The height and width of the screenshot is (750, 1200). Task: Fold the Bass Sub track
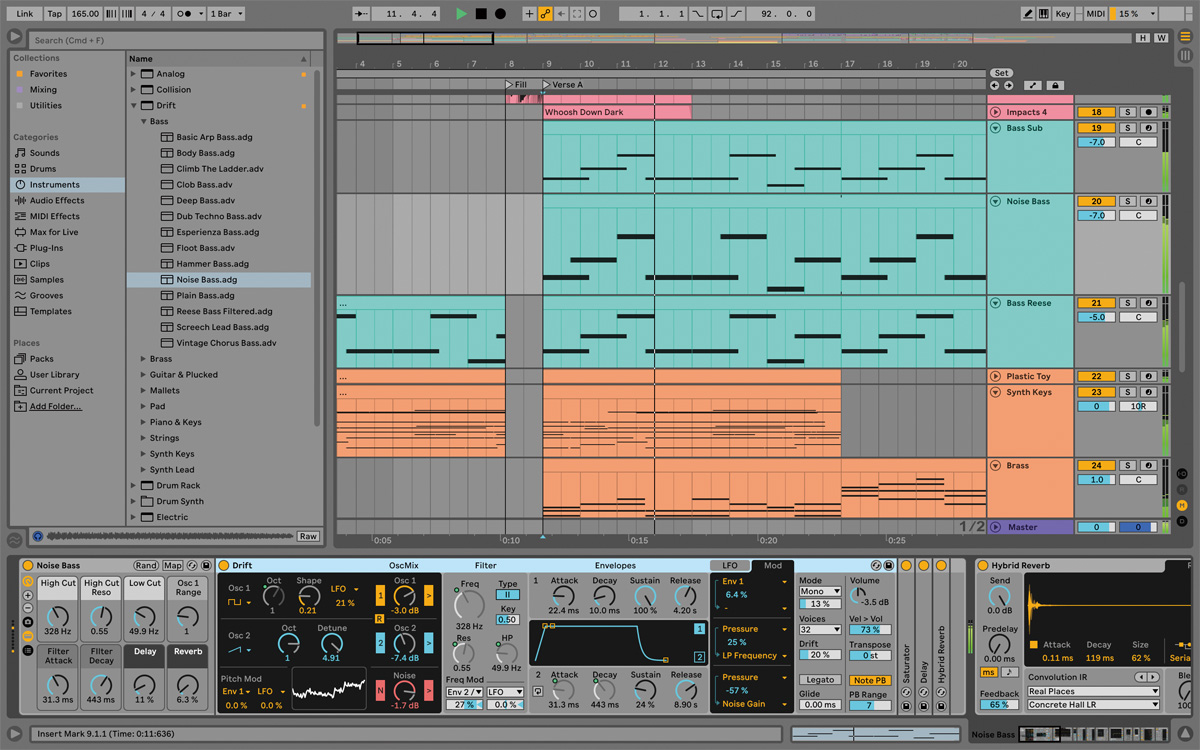tap(995, 129)
